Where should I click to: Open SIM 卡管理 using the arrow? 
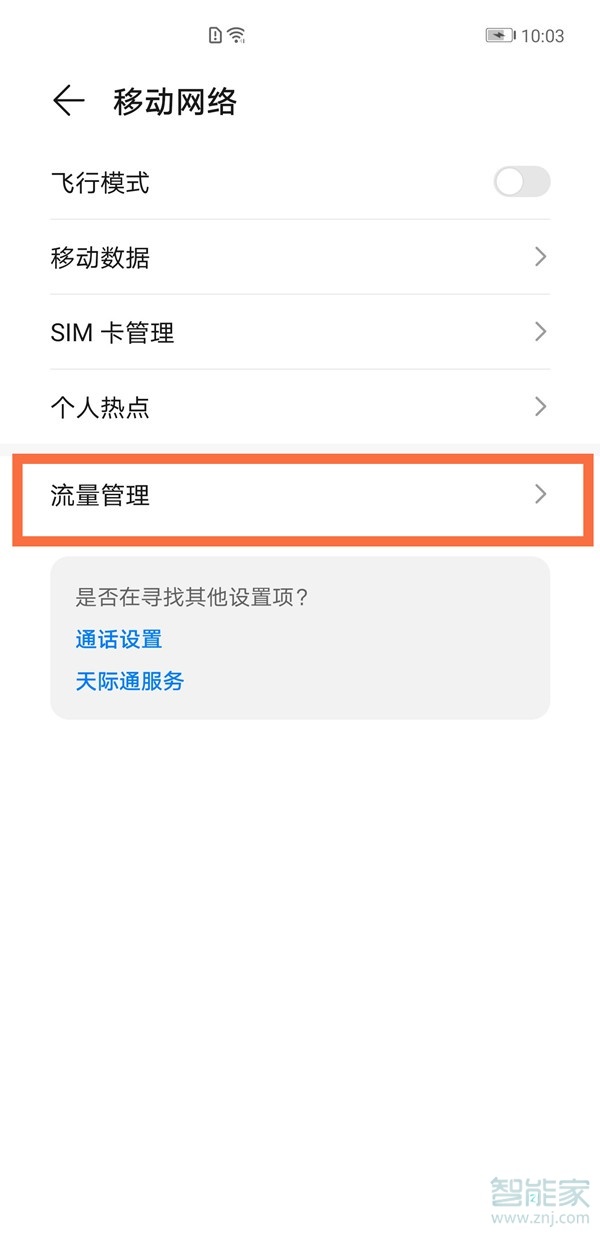[x=540, y=332]
